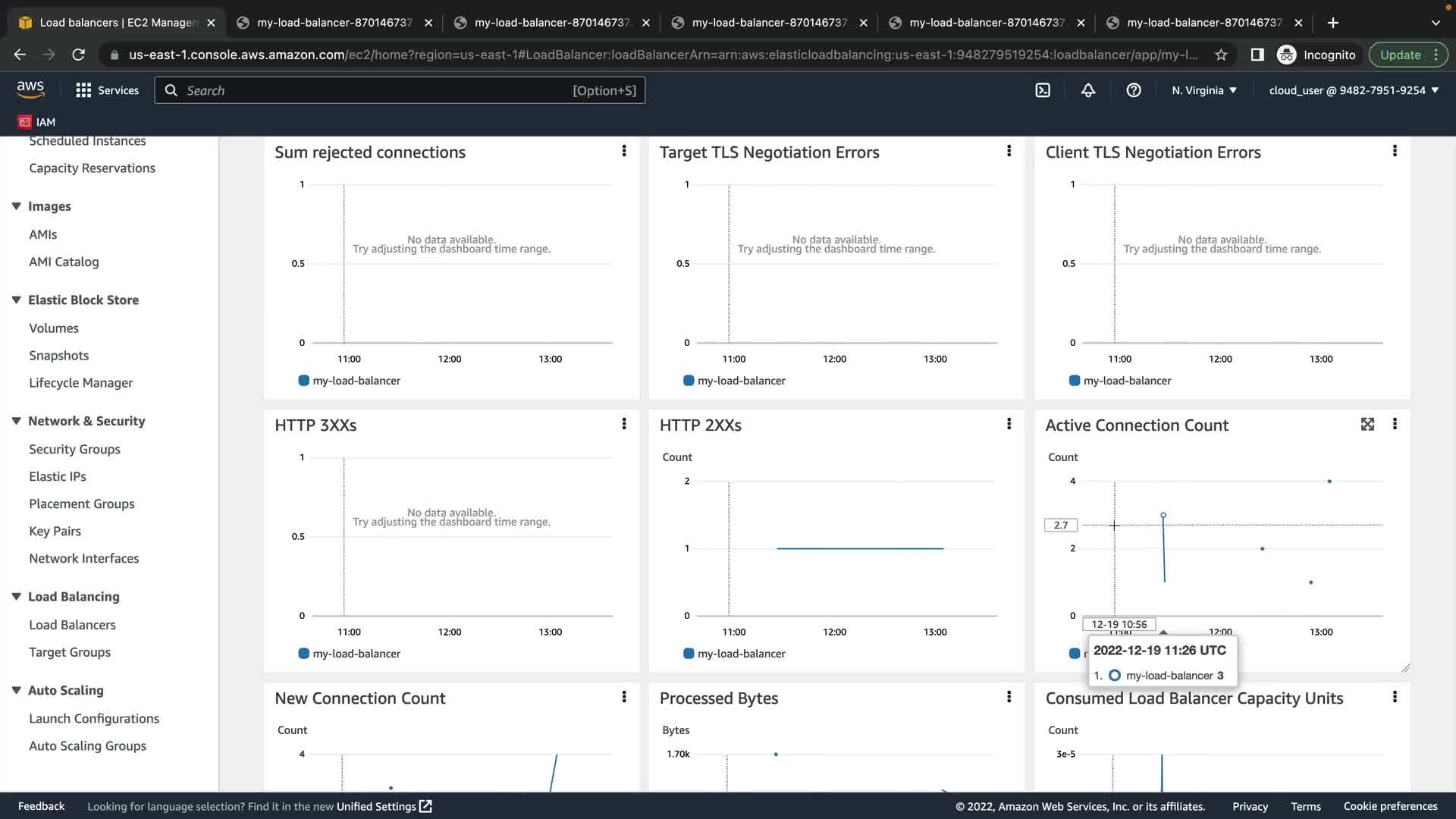Screen dimensions: 1456x819
Task: Click the notifications bell icon
Action: coord(1088,90)
